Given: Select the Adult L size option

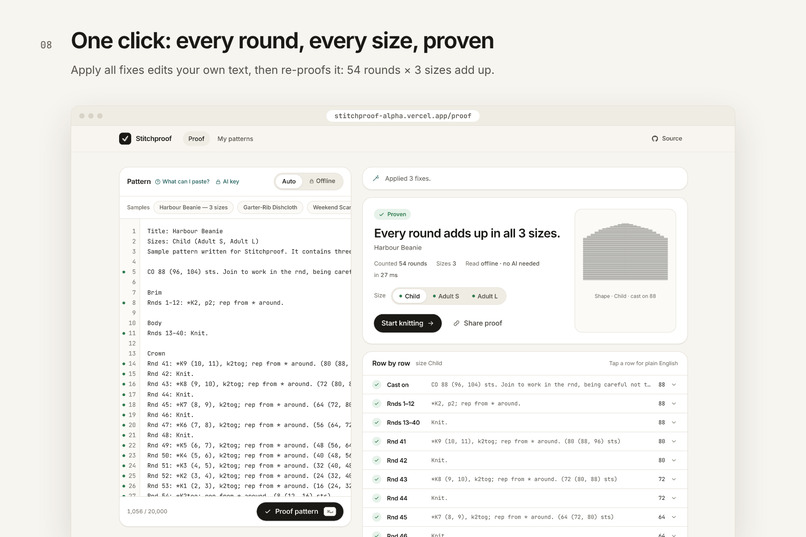Looking at the screenshot, I should point(485,296).
